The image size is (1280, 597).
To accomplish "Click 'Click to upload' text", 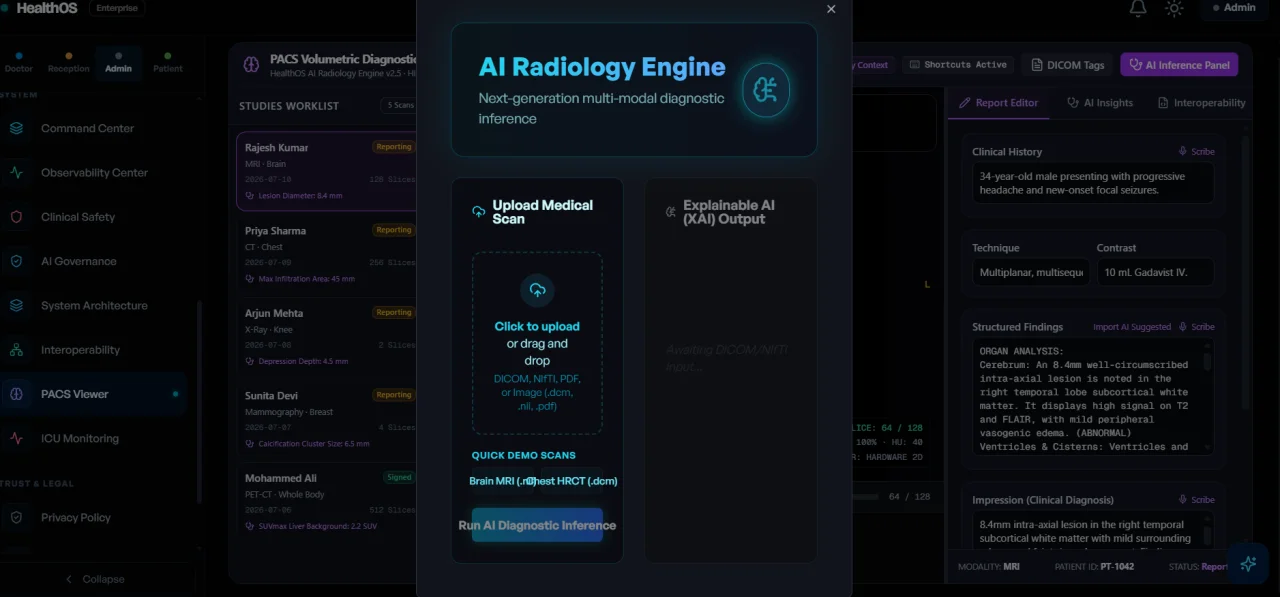I will 537,326.
